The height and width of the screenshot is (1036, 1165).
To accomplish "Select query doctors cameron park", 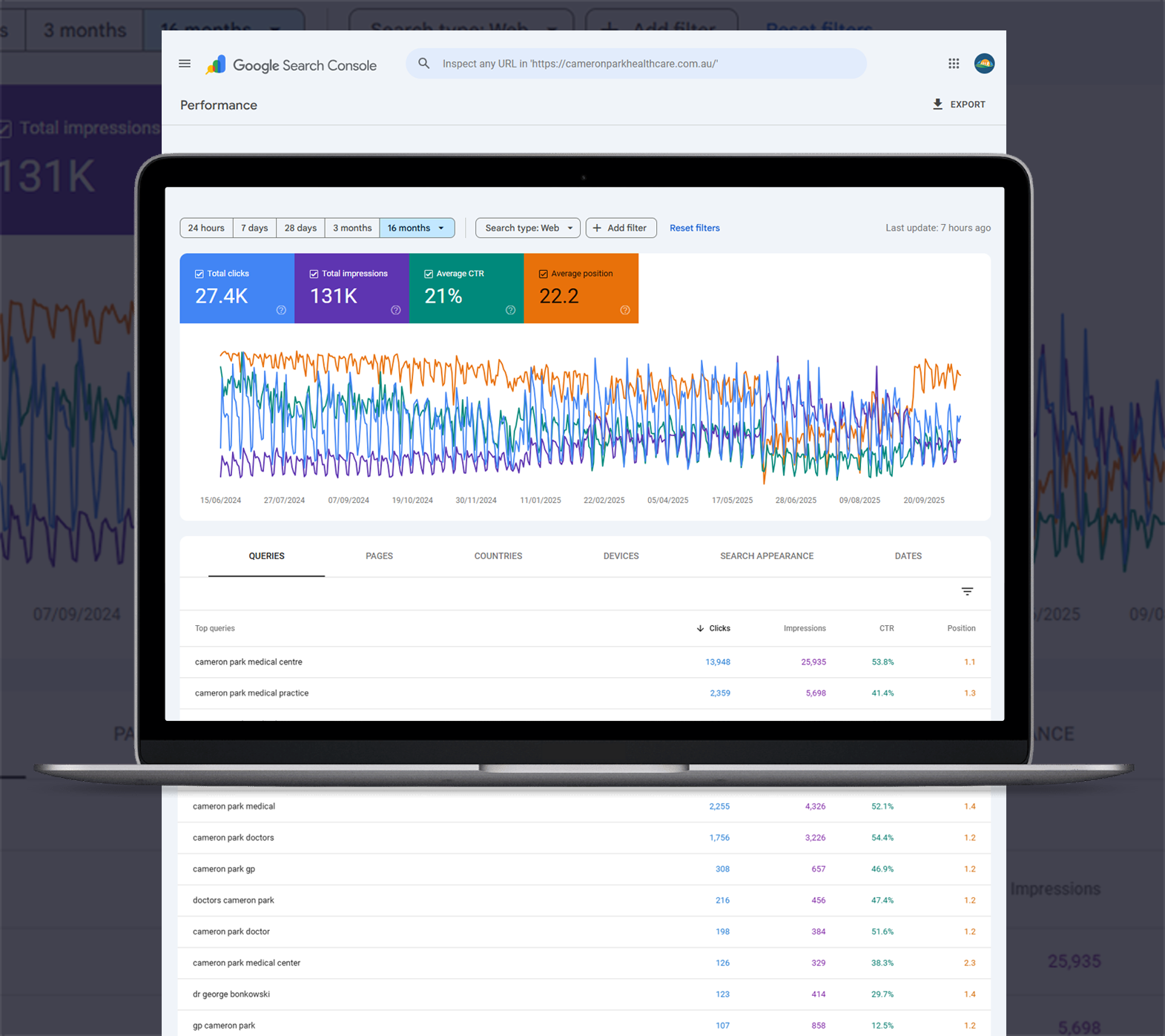I will pyautogui.click(x=233, y=900).
